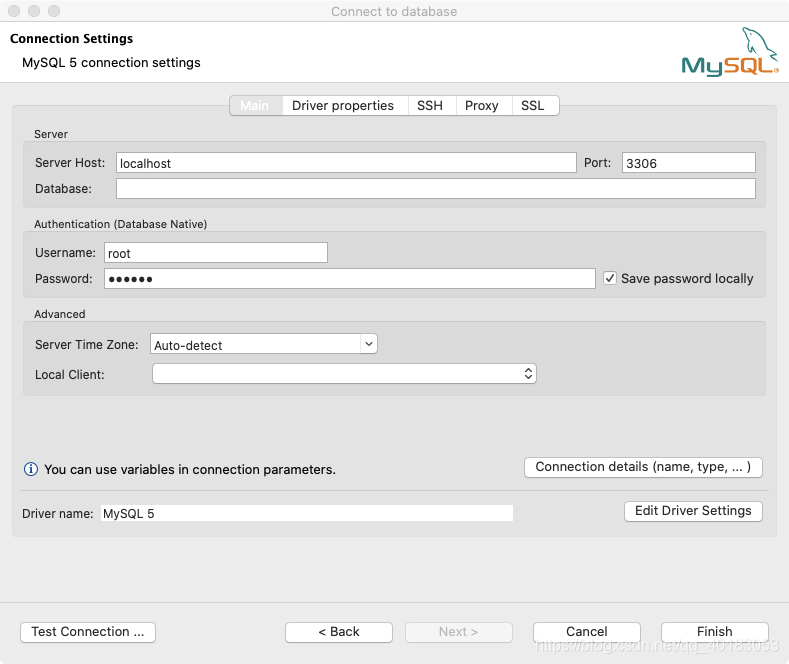Open Connection details (name, type, ...)
Screen dimensions: 789x664
(643, 467)
